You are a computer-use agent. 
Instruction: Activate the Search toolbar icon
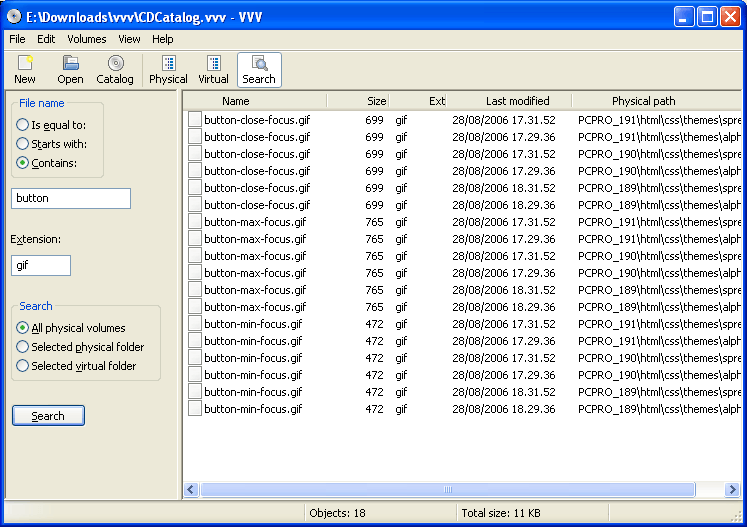tap(259, 70)
